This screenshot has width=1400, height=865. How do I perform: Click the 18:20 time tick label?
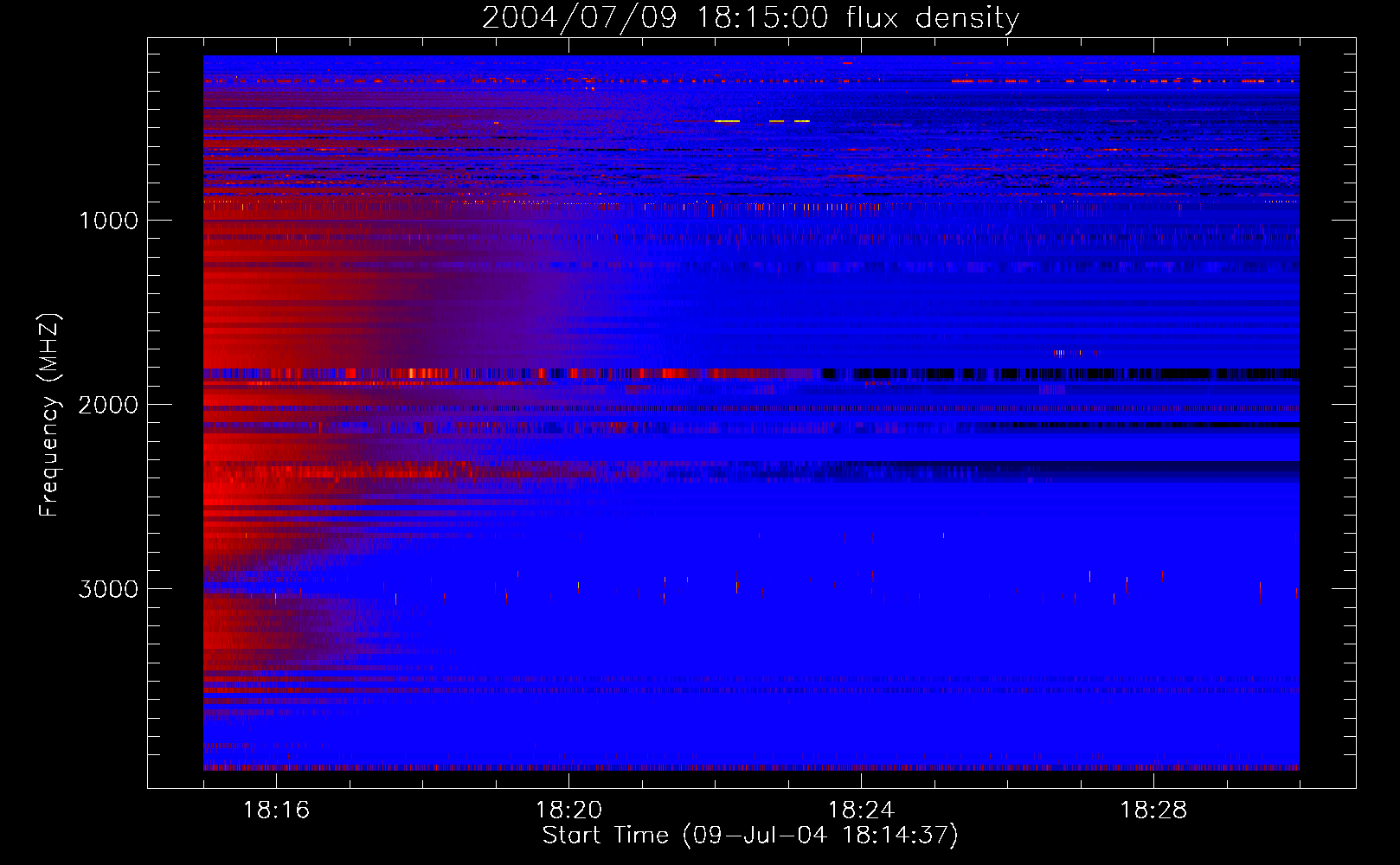coord(568,811)
